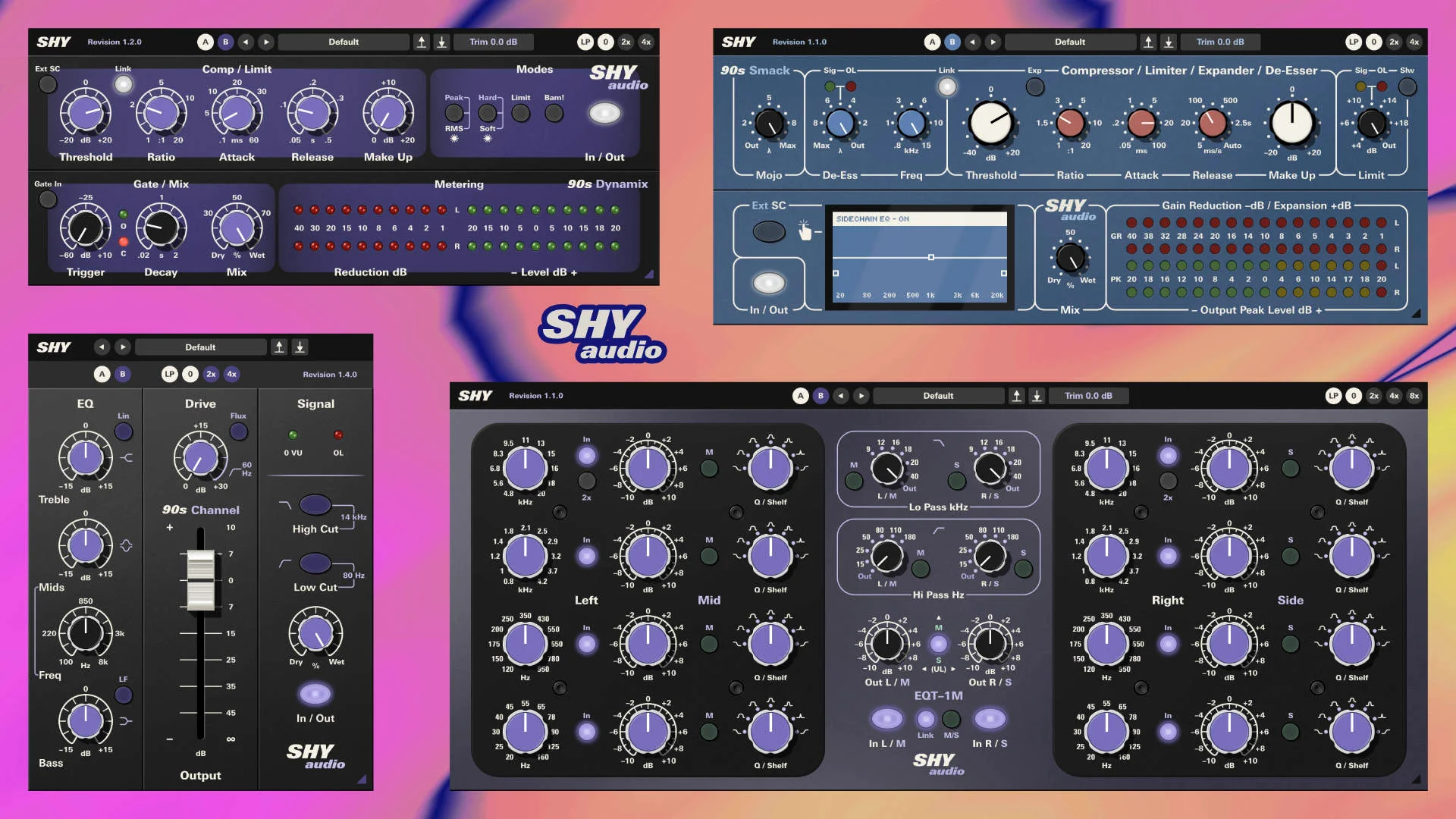The image size is (1456, 819).
Task: Go to next preset in EQT-1M
Action: click(x=861, y=395)
